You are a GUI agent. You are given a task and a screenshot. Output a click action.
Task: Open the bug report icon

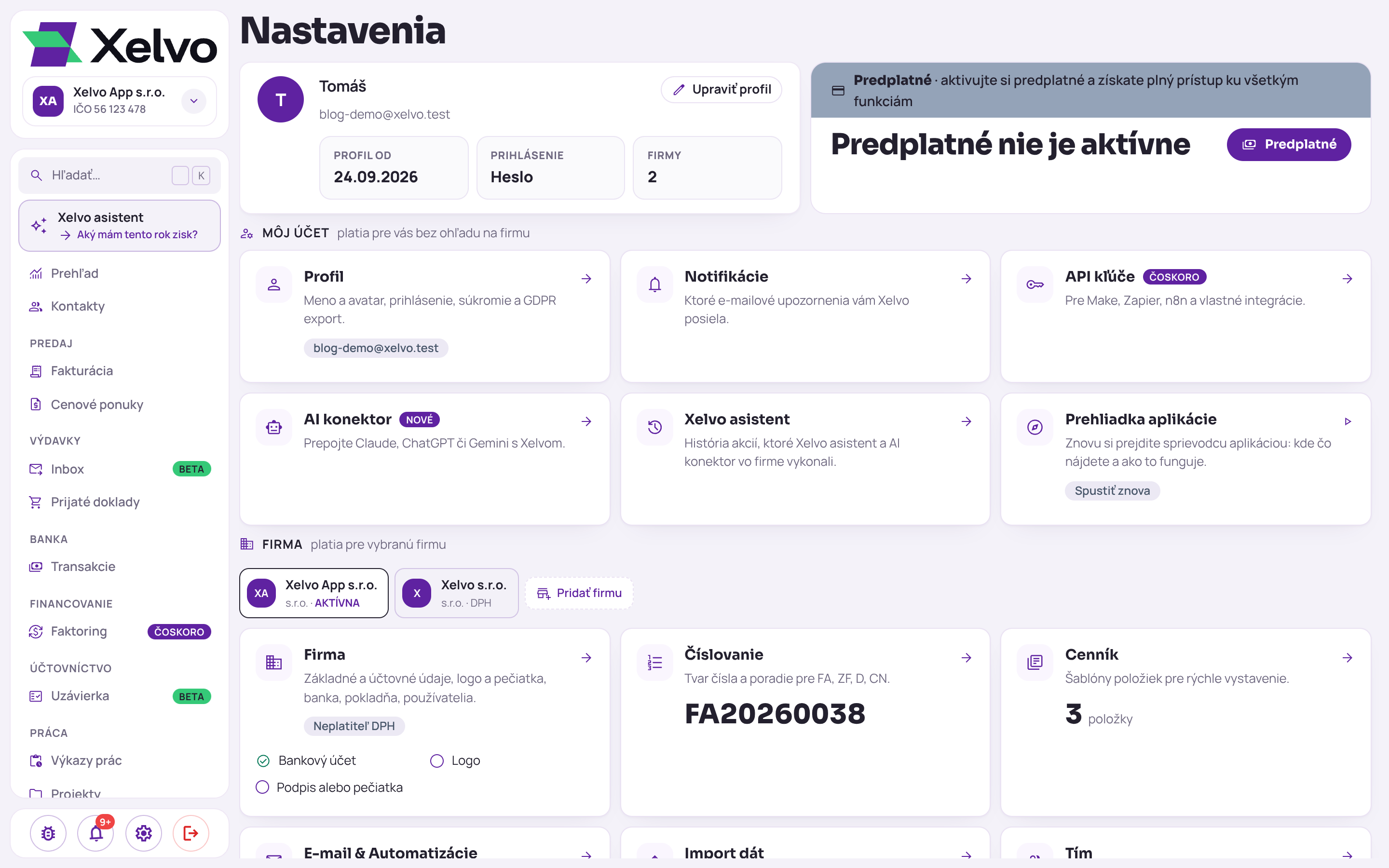pos(48,832)
